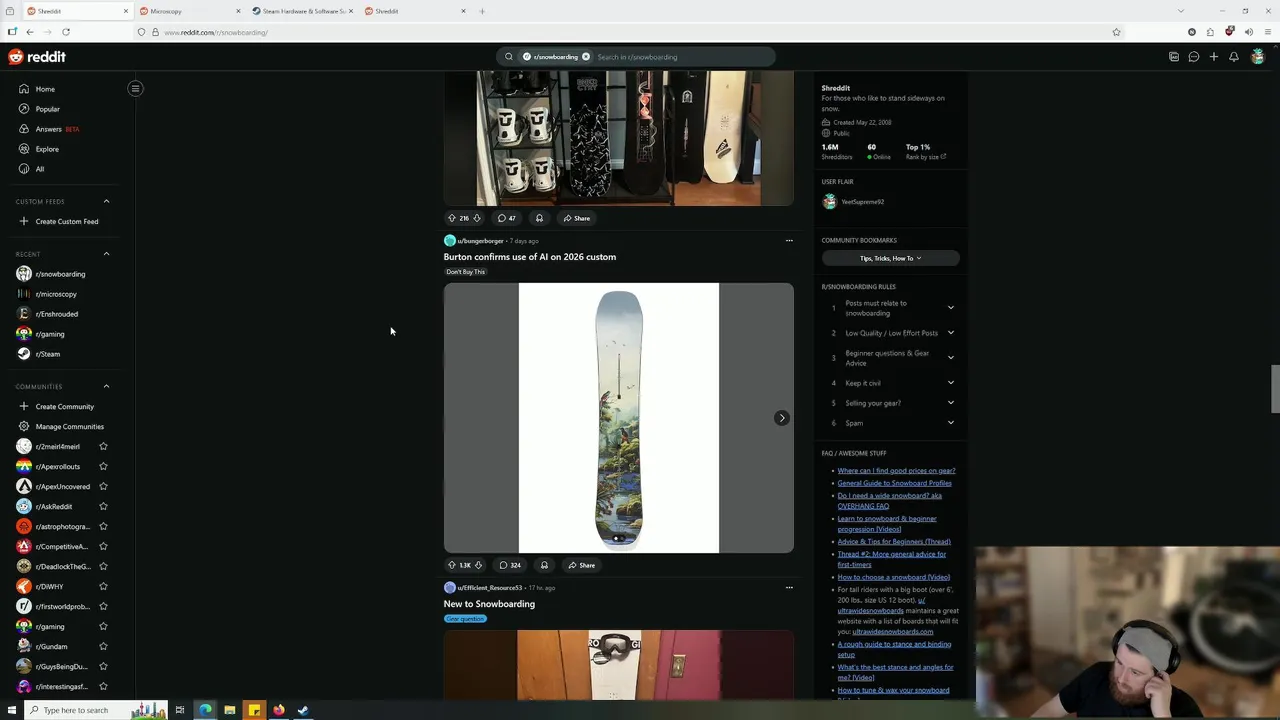This screenshot has height=720, width=1280.
Task: Go to Home in sidebar
Action: [x=45, y=89]
